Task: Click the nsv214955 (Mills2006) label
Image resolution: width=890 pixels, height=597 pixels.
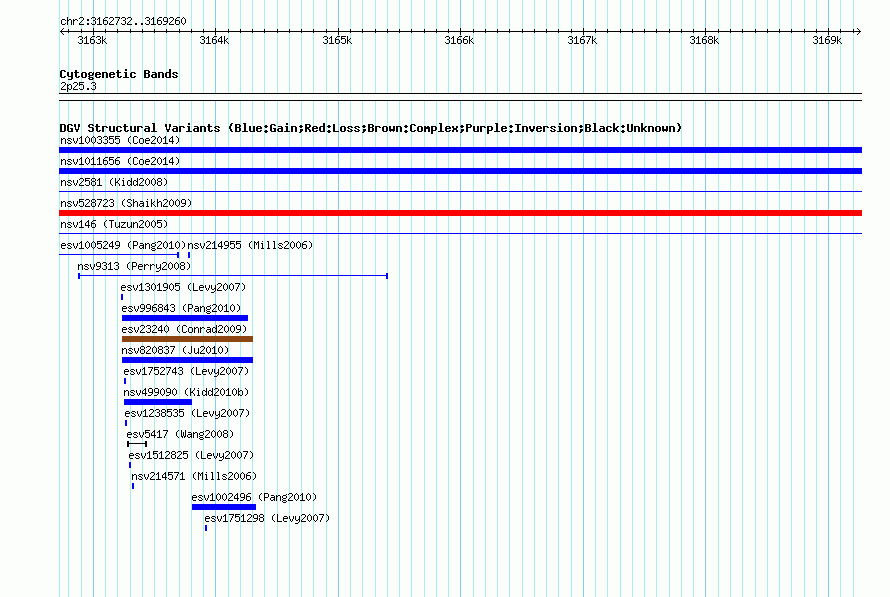Action: (x=250, y=245)
